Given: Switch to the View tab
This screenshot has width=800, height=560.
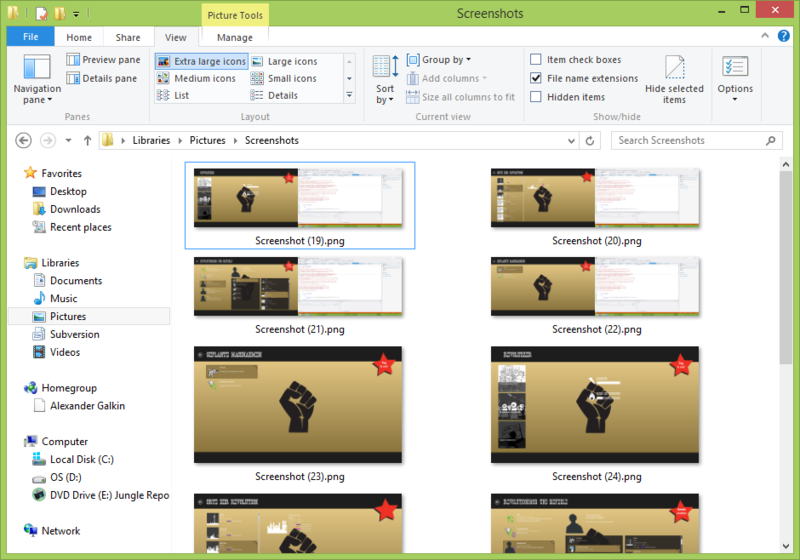Looking at the screenshot, I should pyautogui.click(x=176, y=37).
